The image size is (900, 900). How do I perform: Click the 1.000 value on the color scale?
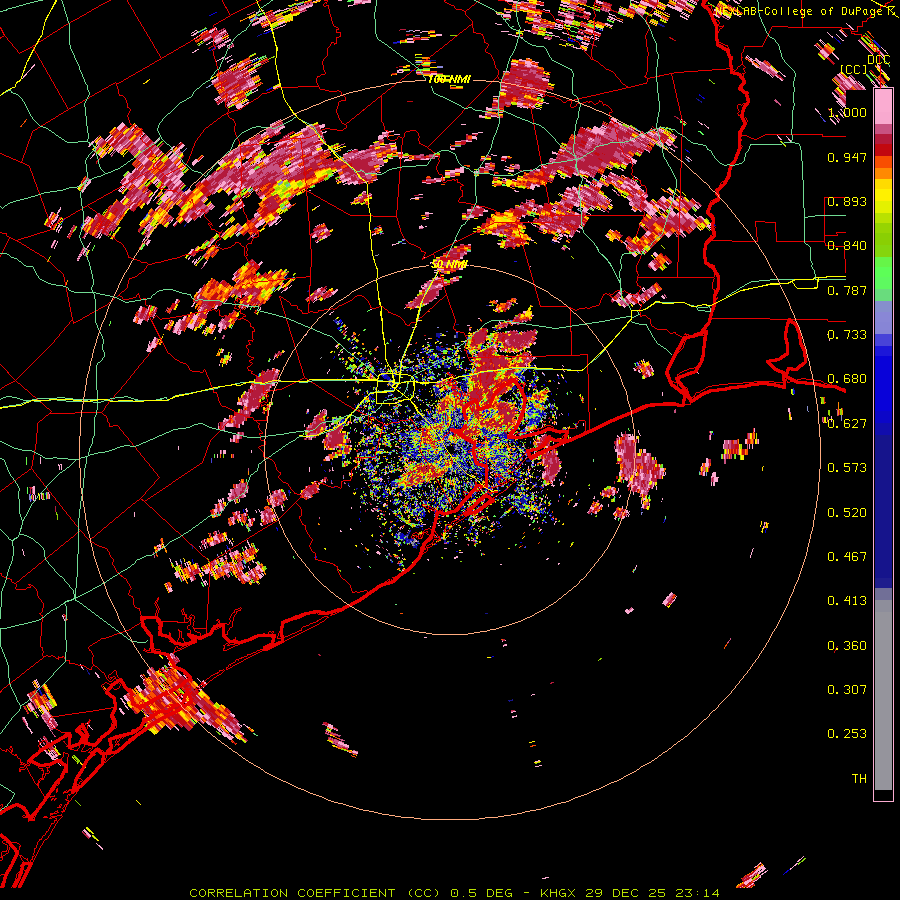[x=847, y=112]
